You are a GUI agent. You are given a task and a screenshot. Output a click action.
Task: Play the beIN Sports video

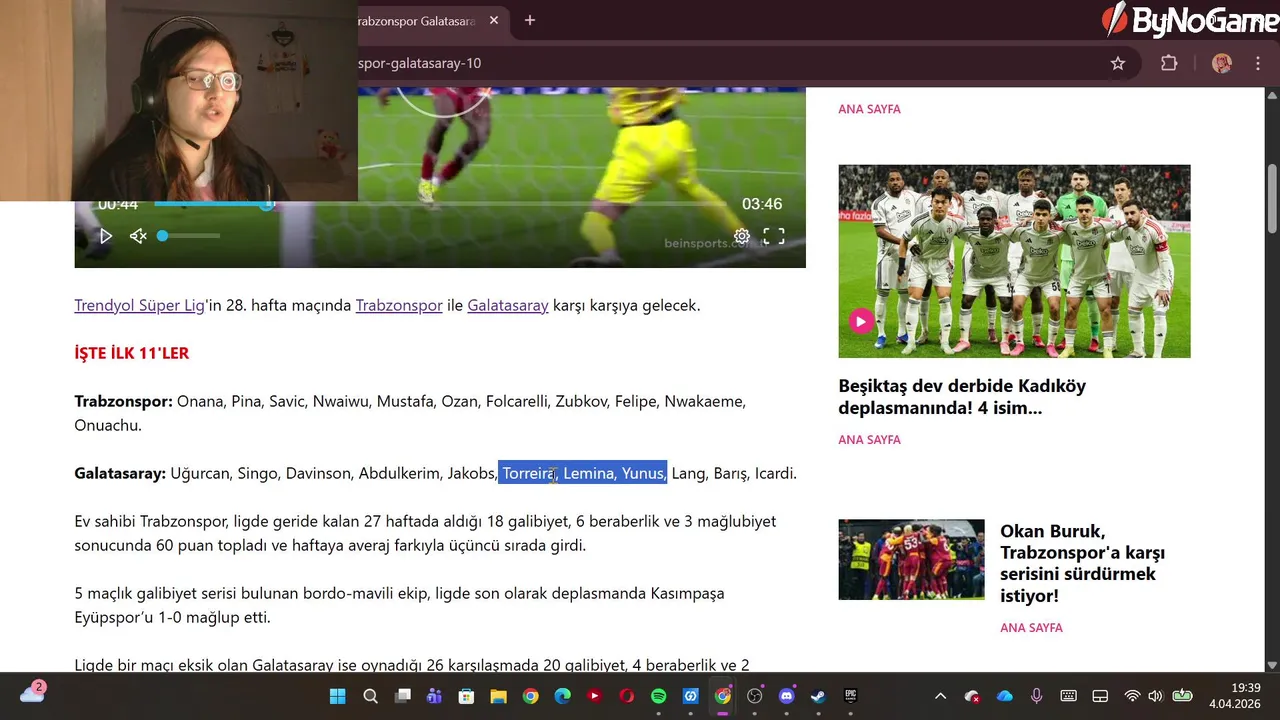click(x=106, y=236)
